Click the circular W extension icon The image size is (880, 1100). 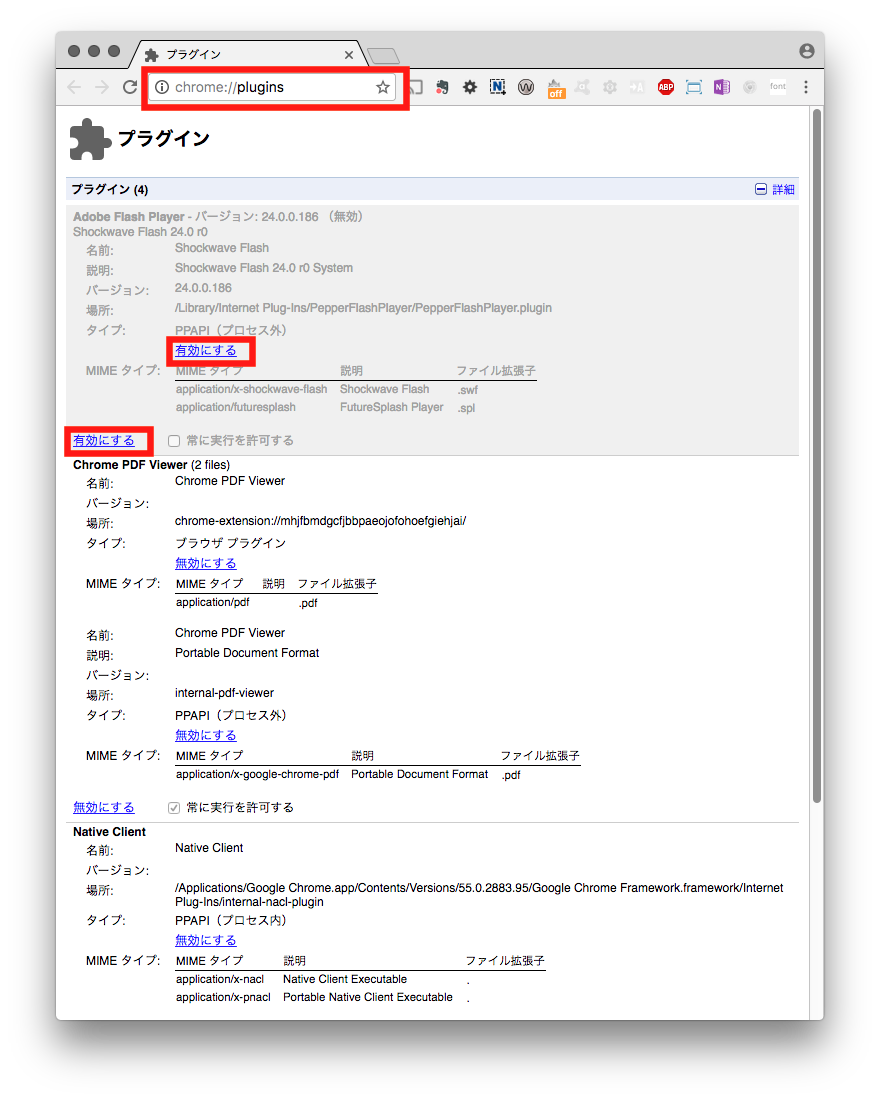(x=526, y=87)
